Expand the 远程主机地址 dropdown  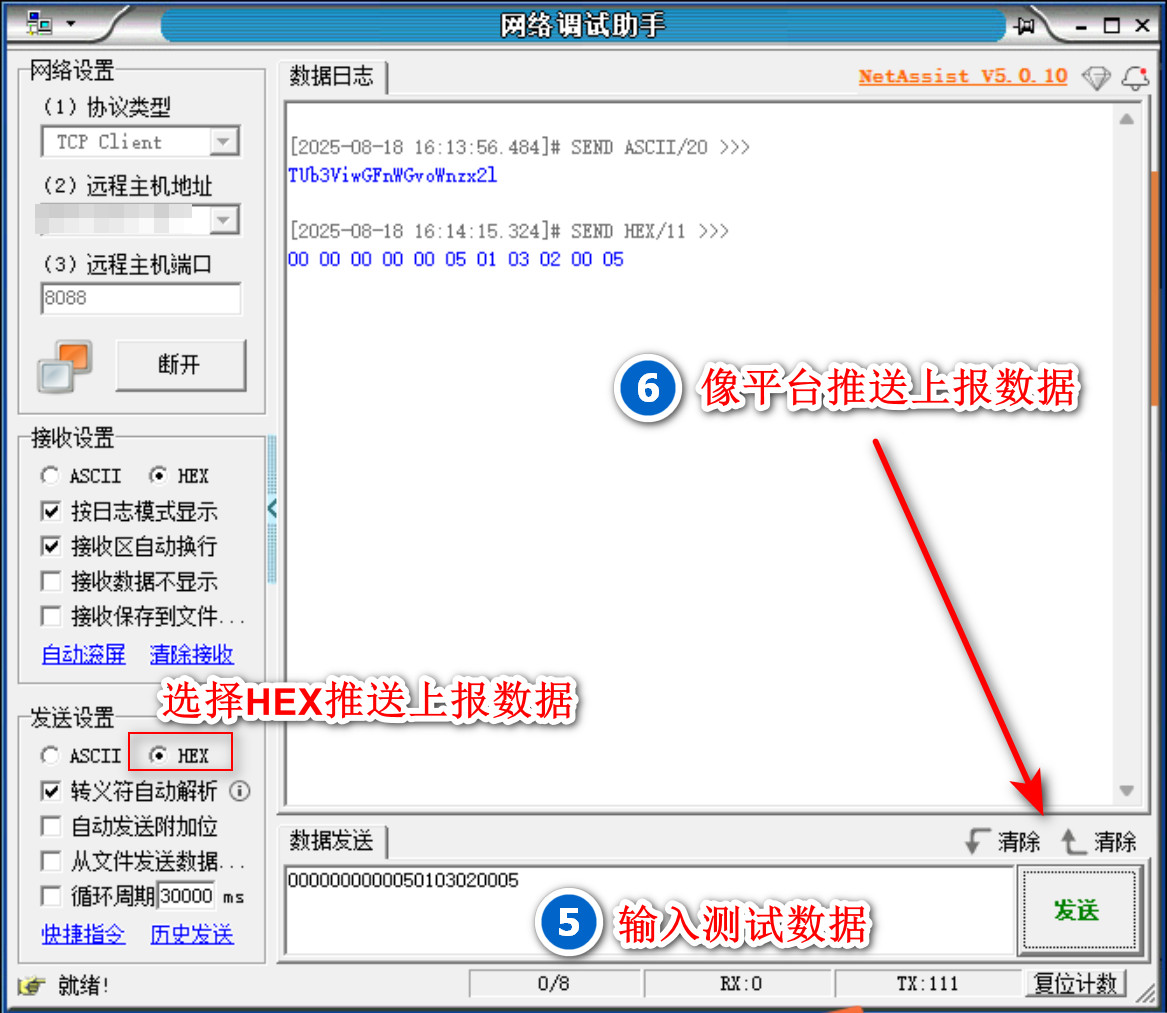tap(224, 219)
